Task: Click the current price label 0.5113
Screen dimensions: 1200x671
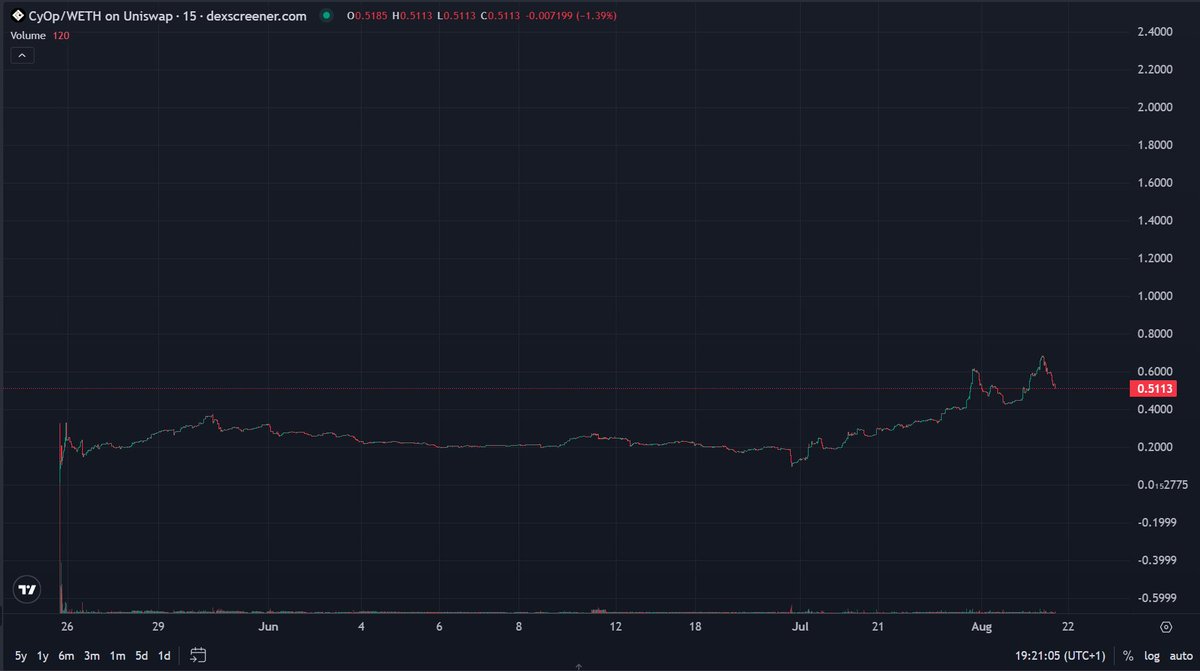Action: [x=1155, y=389]
